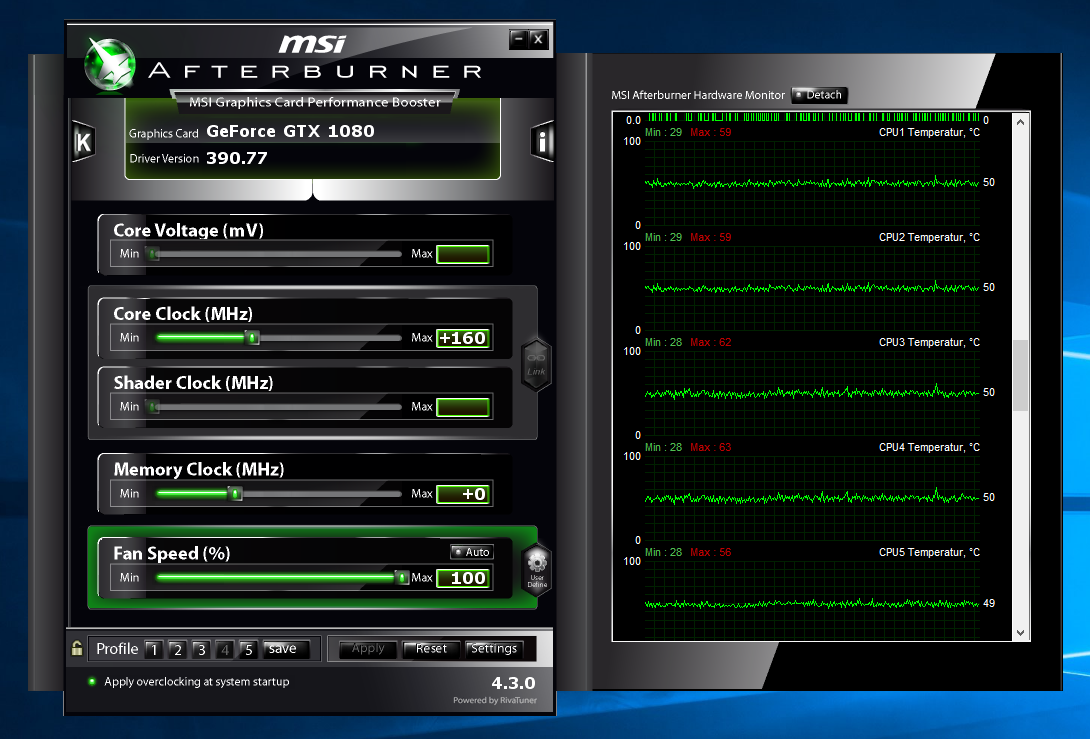
Task: Click the CPU1 Temperatur graph
Action: click(812, 183)
